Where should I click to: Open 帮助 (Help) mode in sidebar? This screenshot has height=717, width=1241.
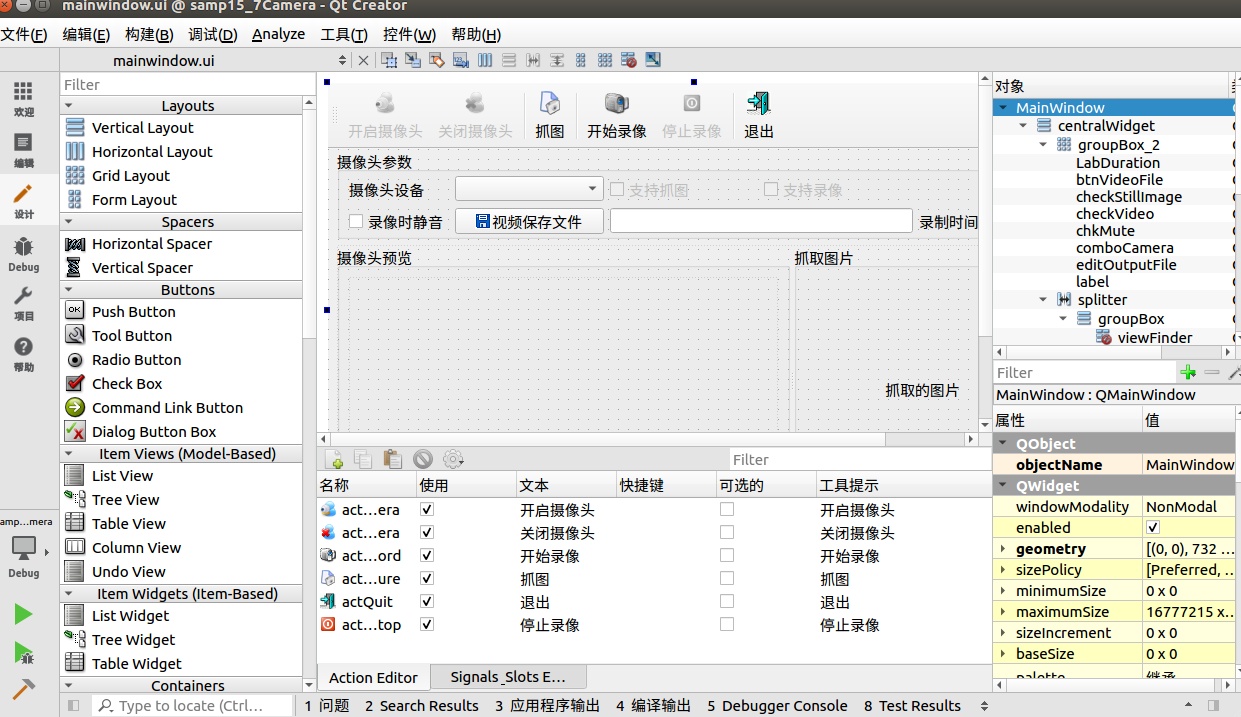pos(23,354)
